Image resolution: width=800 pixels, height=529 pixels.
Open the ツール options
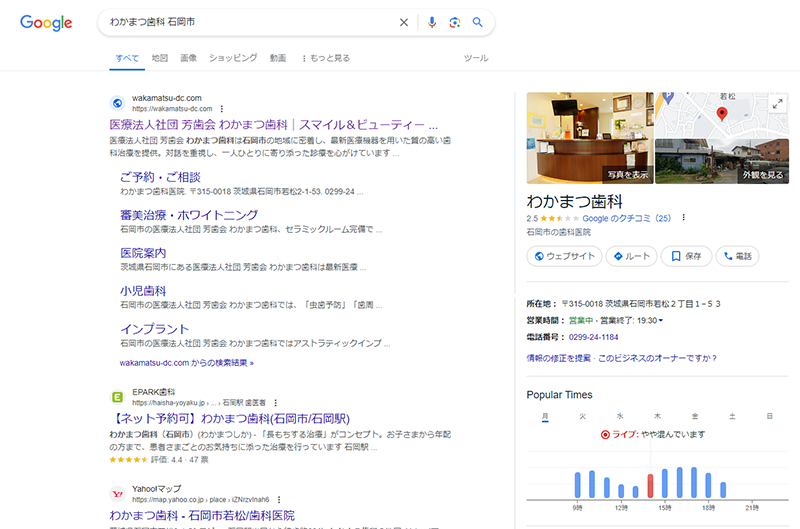click(x=476, y=58)
